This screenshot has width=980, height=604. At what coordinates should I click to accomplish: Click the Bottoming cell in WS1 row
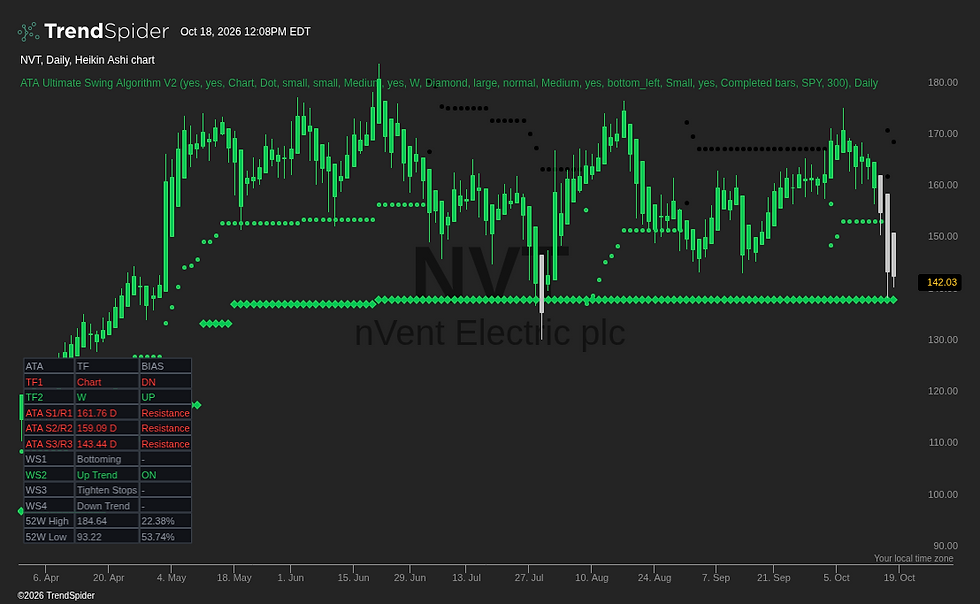[107, 459]
